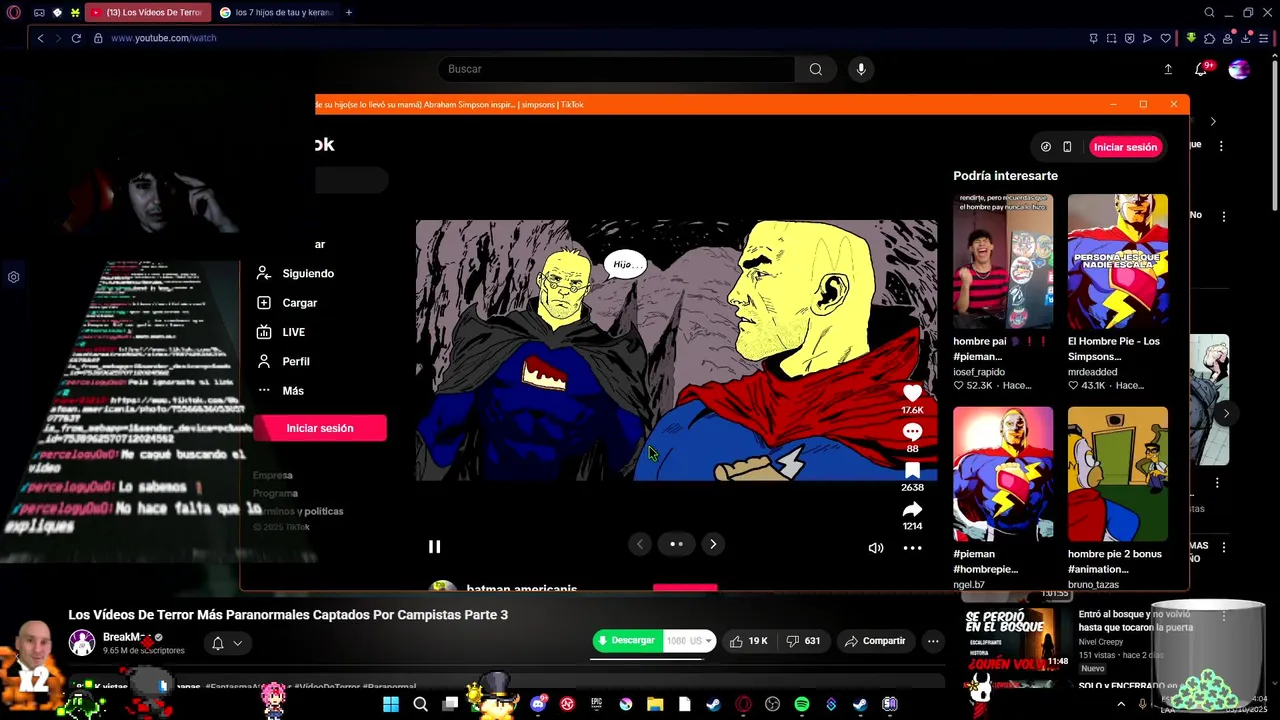
Task: Open subscription notification bell dropdown
Action: click(x=227, y=643)
